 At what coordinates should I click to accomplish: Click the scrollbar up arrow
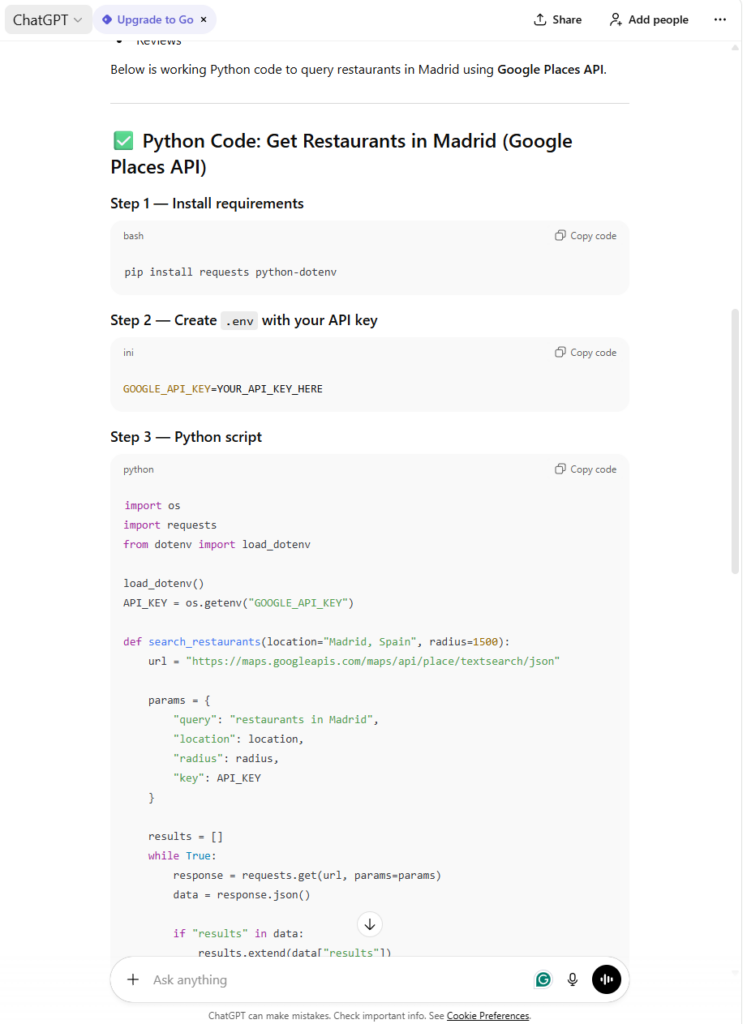click(x=736, y=48)
